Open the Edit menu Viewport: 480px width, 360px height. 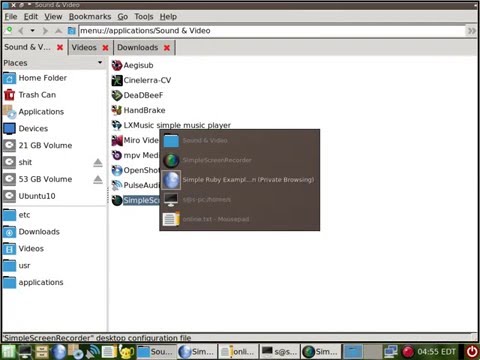click(31, 17)
